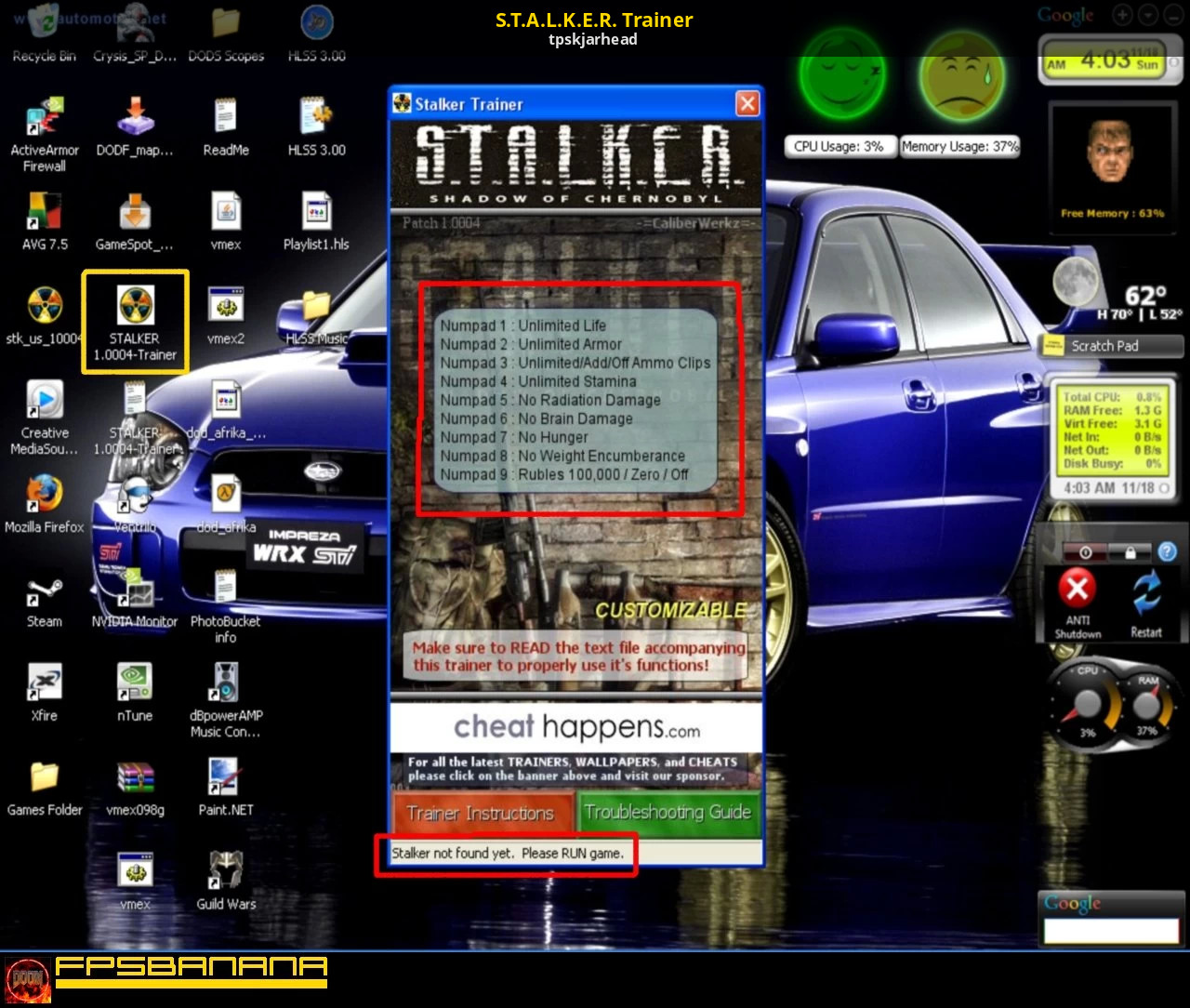
Task: Click the 'Stalker not found yet' status text
Action: tap(508, 853)
